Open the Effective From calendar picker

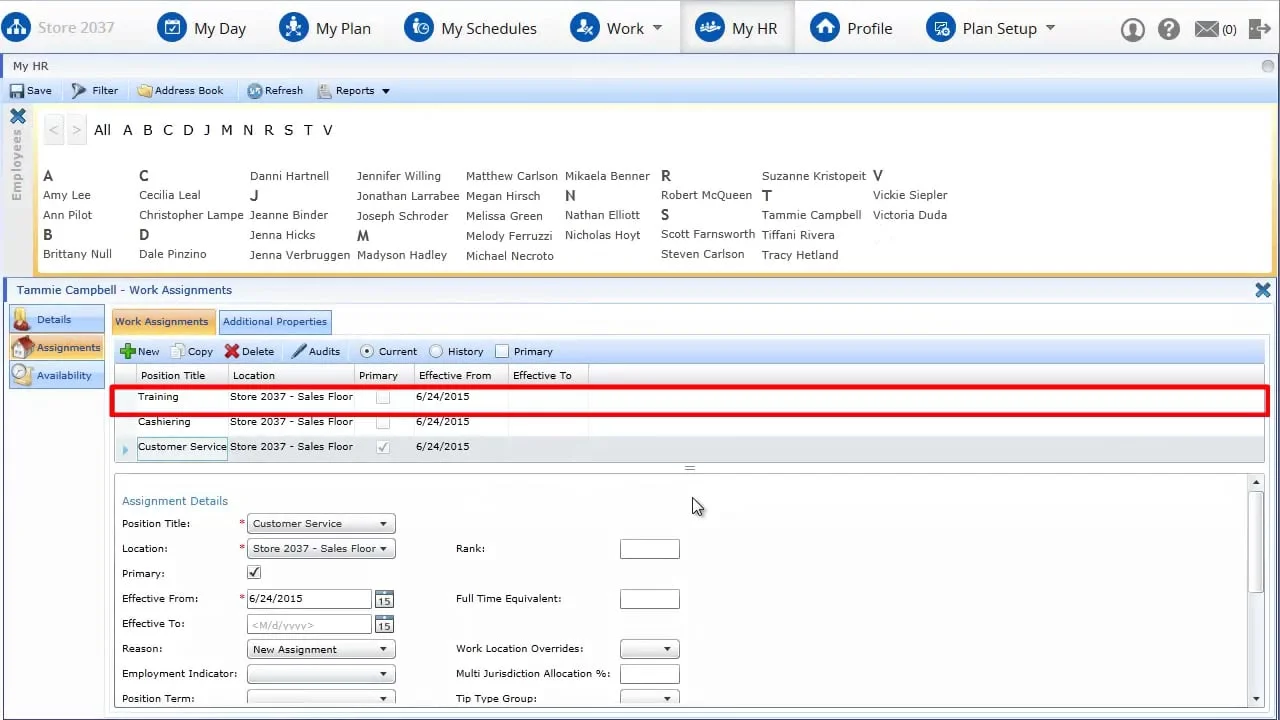(384, 599)
